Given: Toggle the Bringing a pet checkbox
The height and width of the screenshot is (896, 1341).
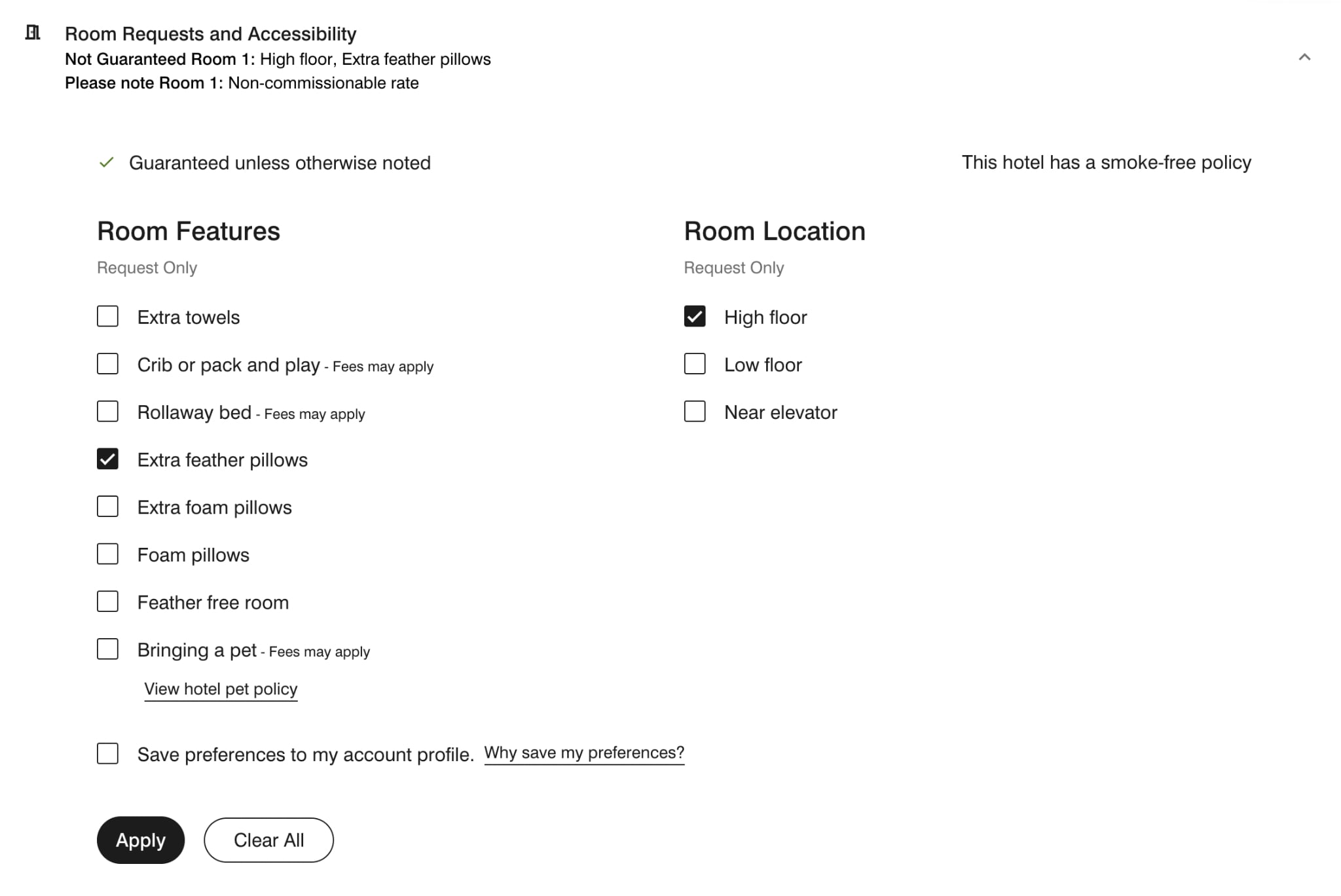Looking at the screenshot, I should click(107, 649).
